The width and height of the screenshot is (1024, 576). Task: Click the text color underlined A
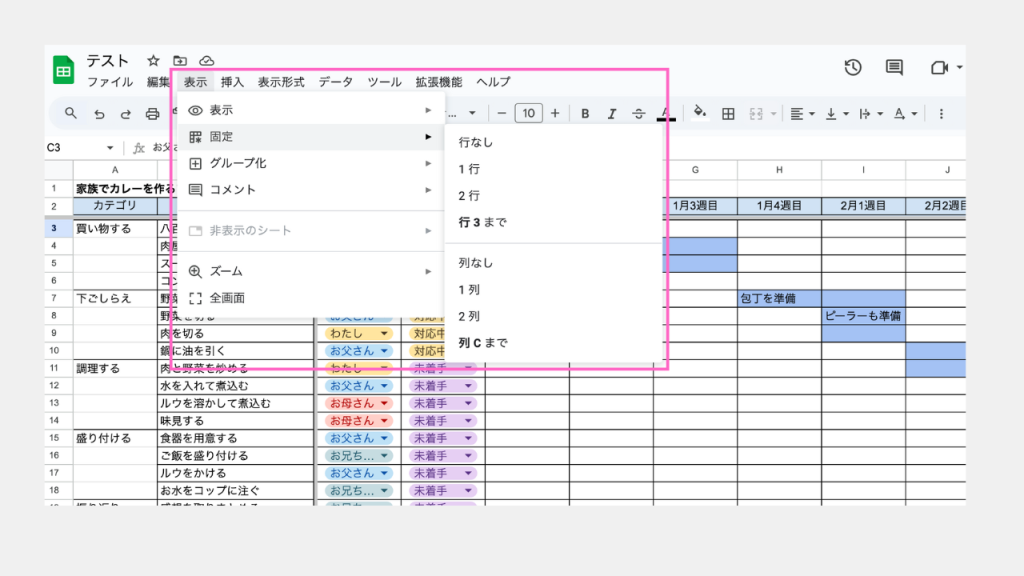pyautogui.click(x=666, y=113)
